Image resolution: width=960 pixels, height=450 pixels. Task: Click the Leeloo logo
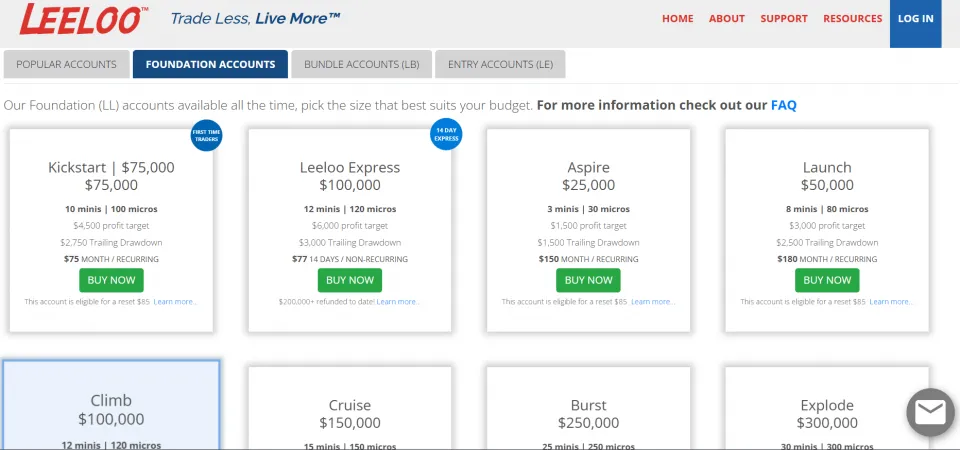(84, 19)
